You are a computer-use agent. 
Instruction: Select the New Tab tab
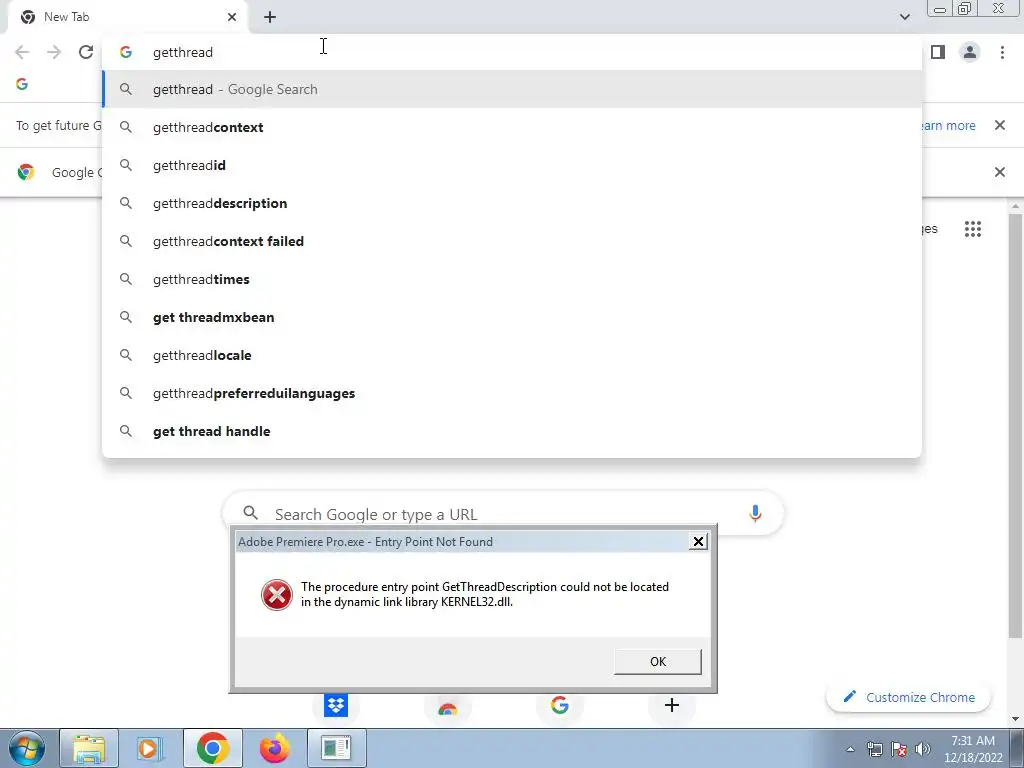[x=127, y=18]
